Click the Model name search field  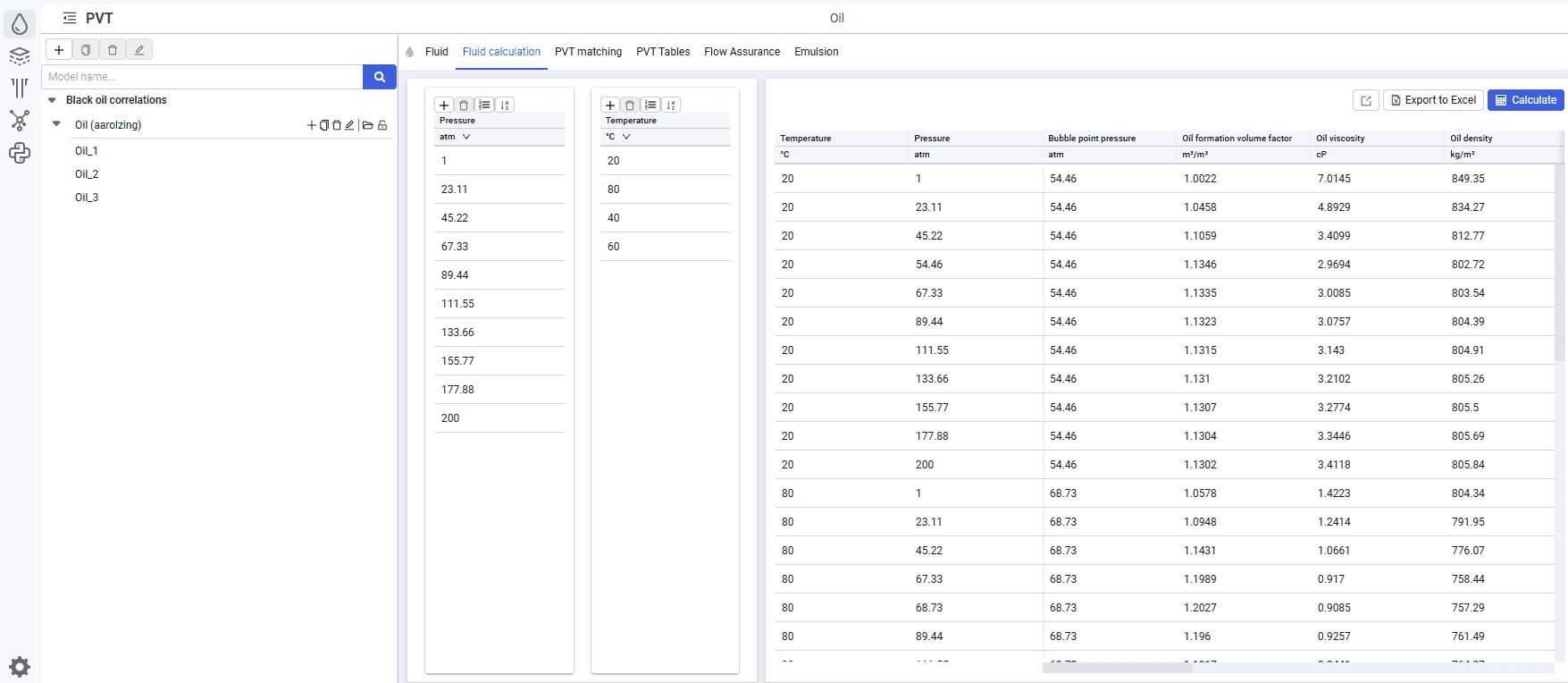202,77
